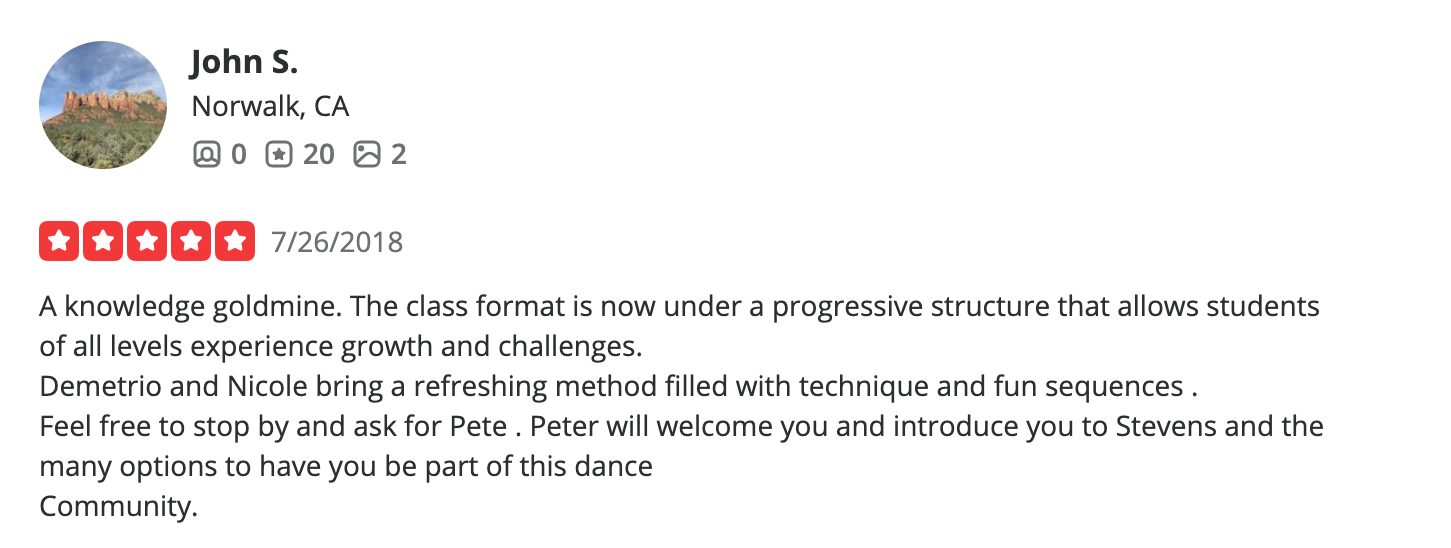Click the 'Demetrio and Nicole' sentence

(618, 386)
